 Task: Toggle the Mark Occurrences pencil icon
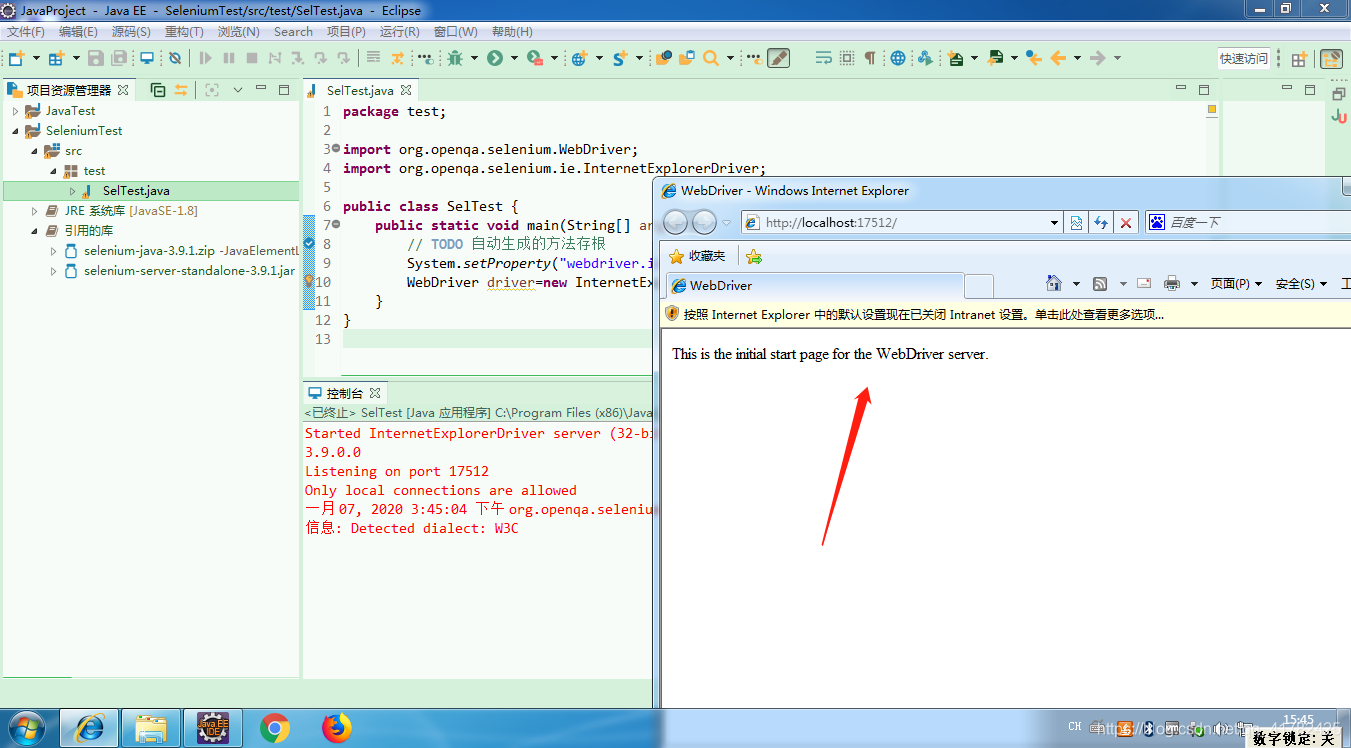[778, 58]
